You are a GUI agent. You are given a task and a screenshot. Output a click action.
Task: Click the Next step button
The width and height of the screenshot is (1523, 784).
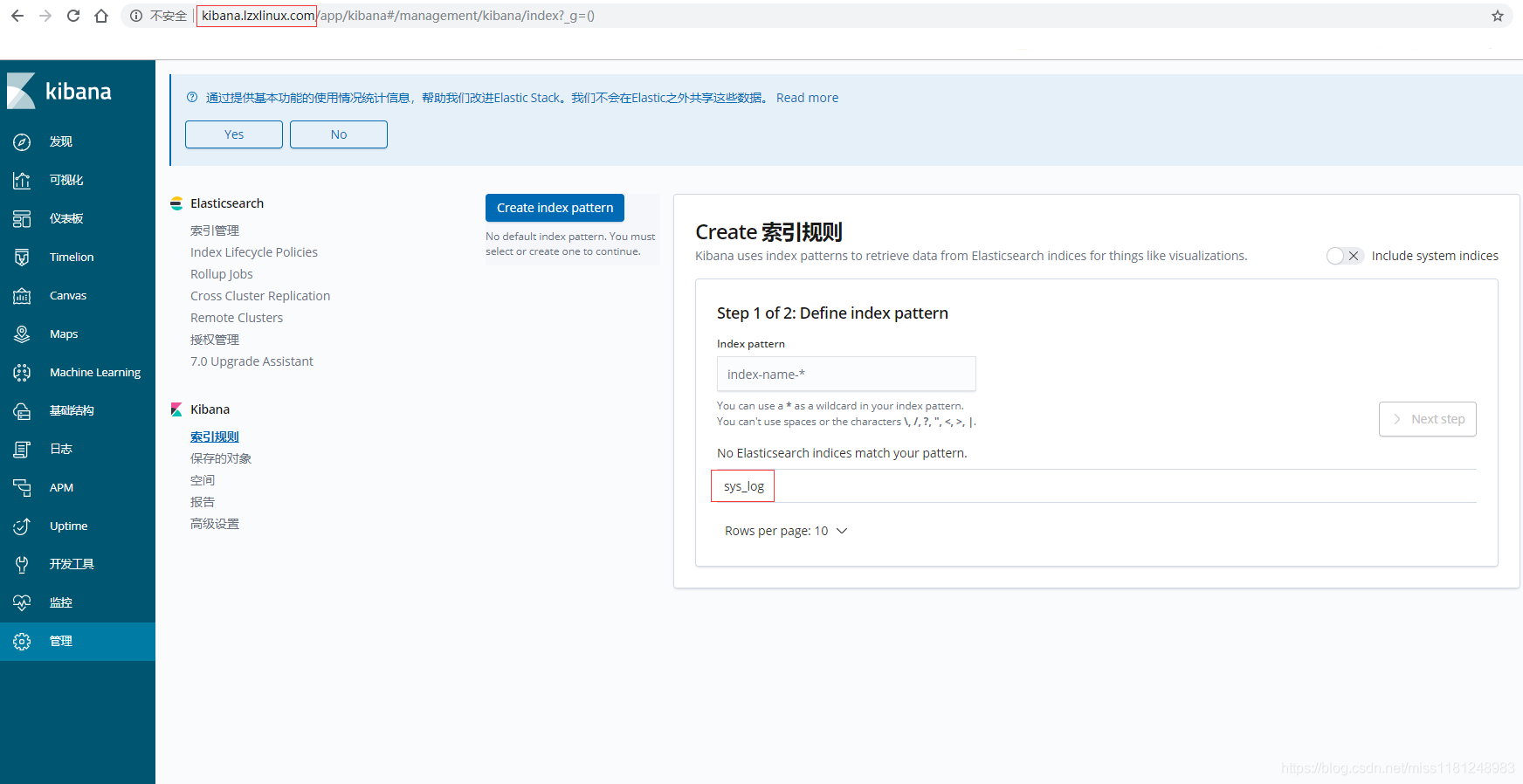(x=1428, y=419)
